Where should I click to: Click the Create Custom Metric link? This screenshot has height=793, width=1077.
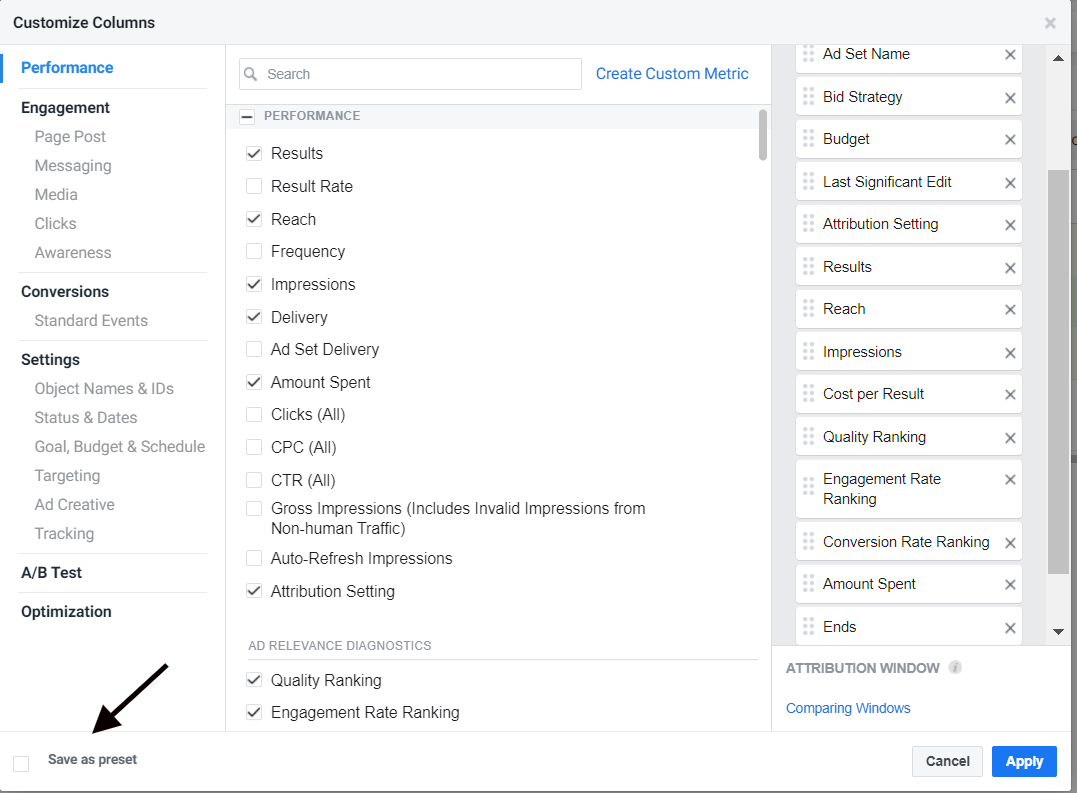(x=671, y=73)
